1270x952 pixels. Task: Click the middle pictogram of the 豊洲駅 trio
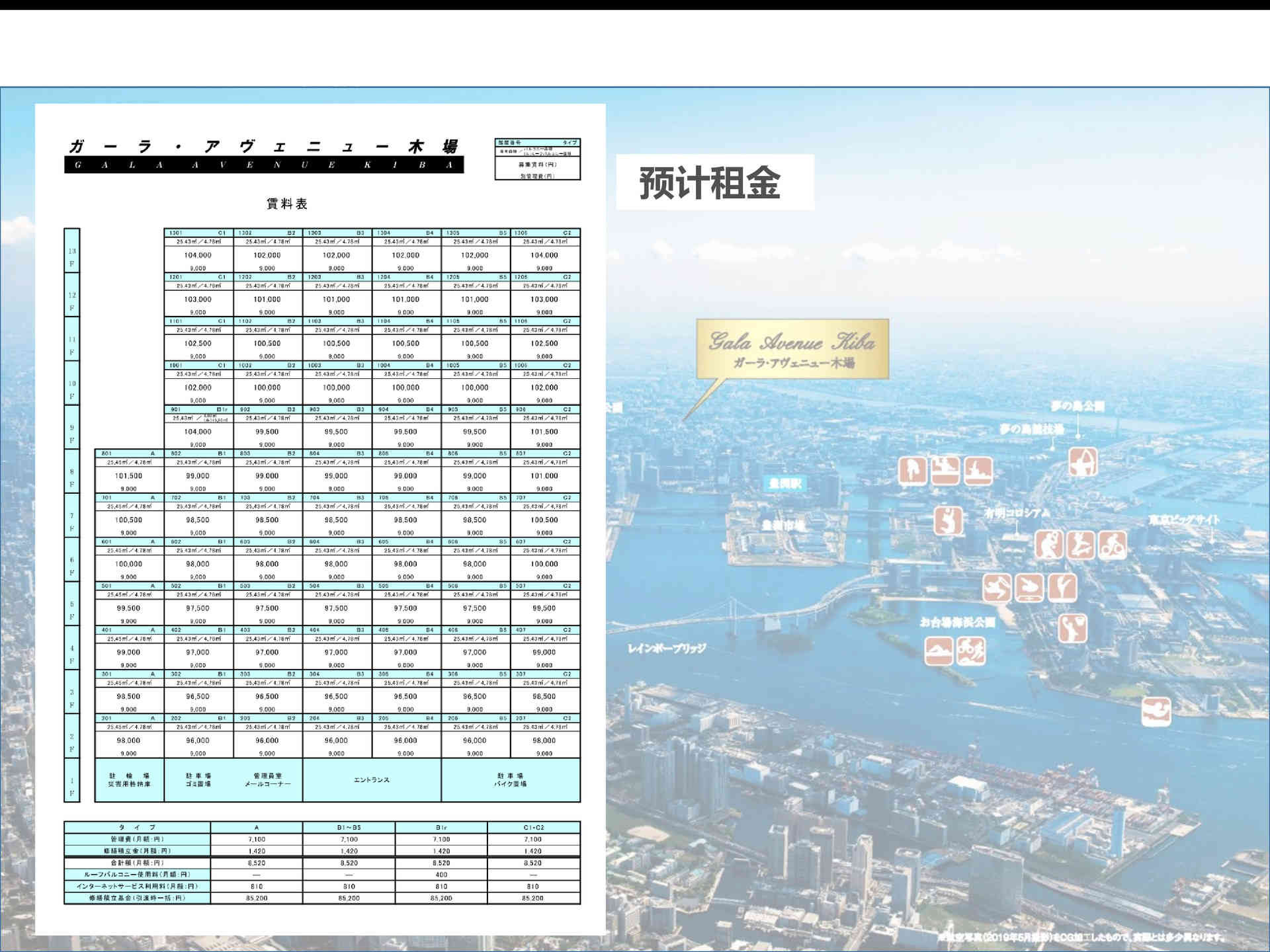click(x=945, y=471)
